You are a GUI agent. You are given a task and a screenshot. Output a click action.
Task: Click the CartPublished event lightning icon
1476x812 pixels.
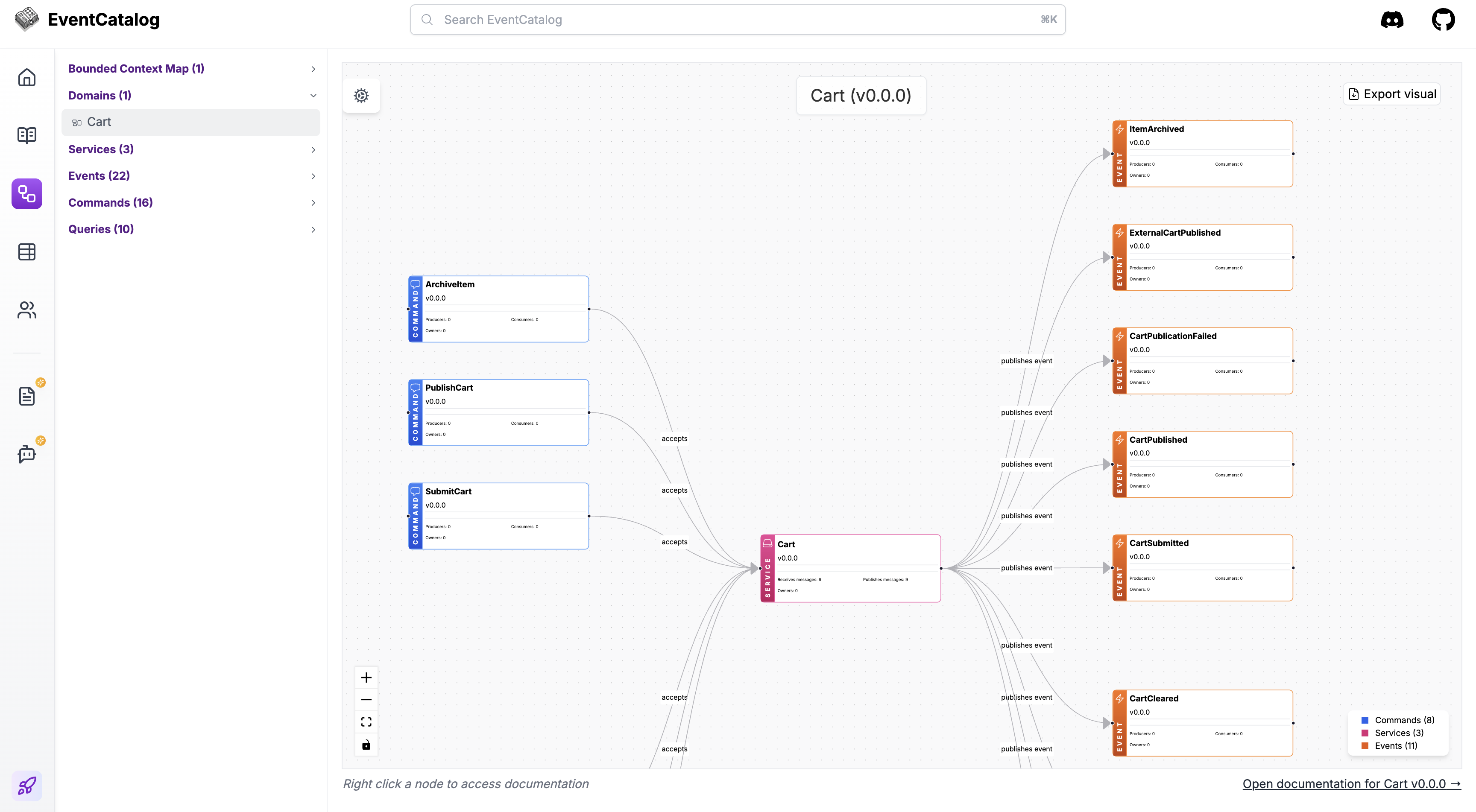[1120, 440]
